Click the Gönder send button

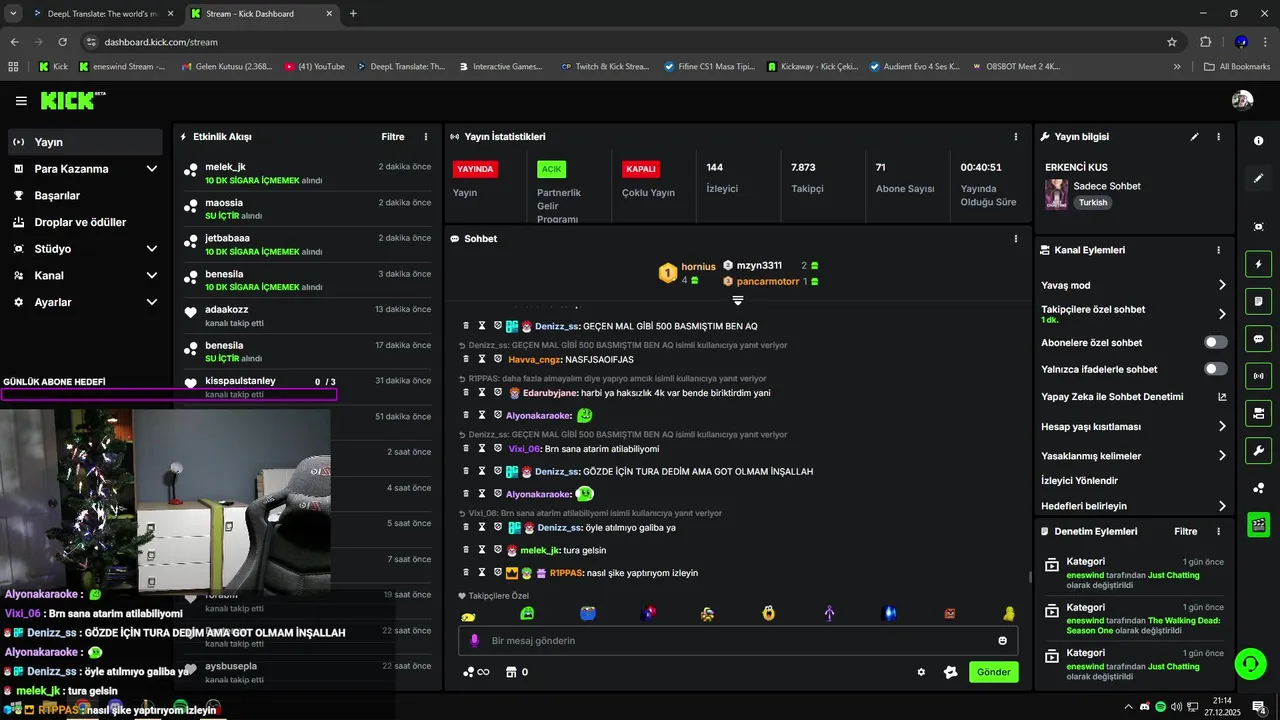(994, 672)
